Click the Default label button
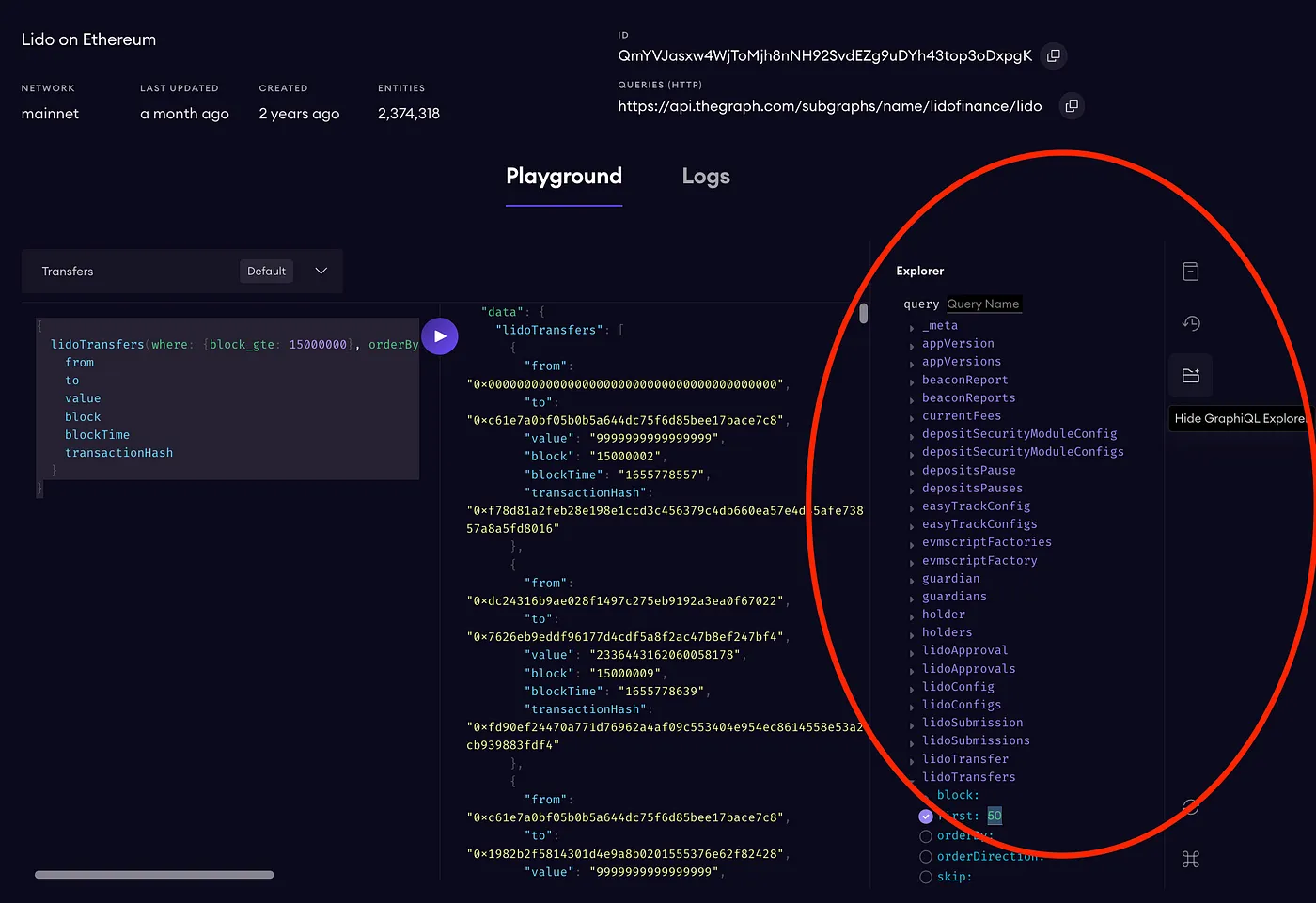This screenshot has width=1316, height=903. pos(266,272)
